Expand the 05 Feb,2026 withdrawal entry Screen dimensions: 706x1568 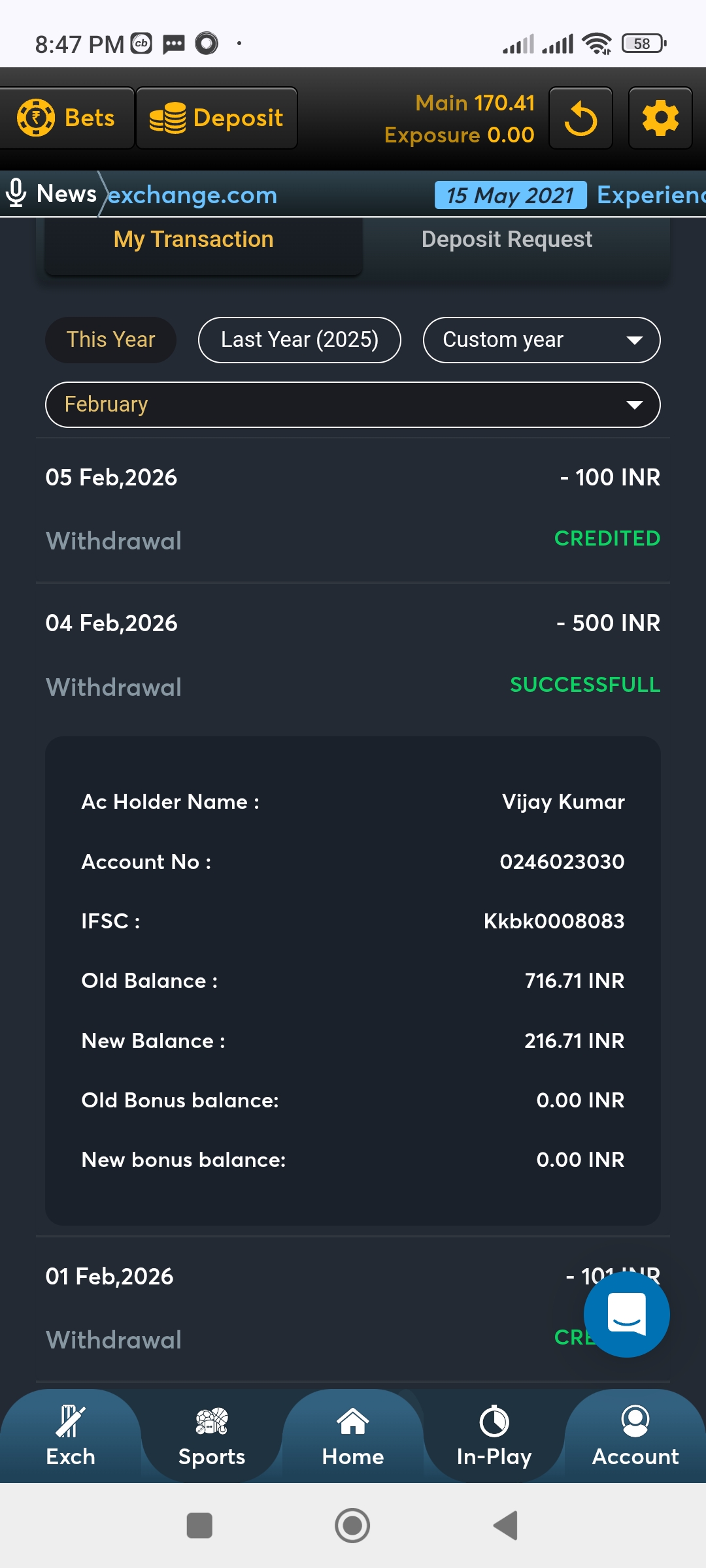353,508
